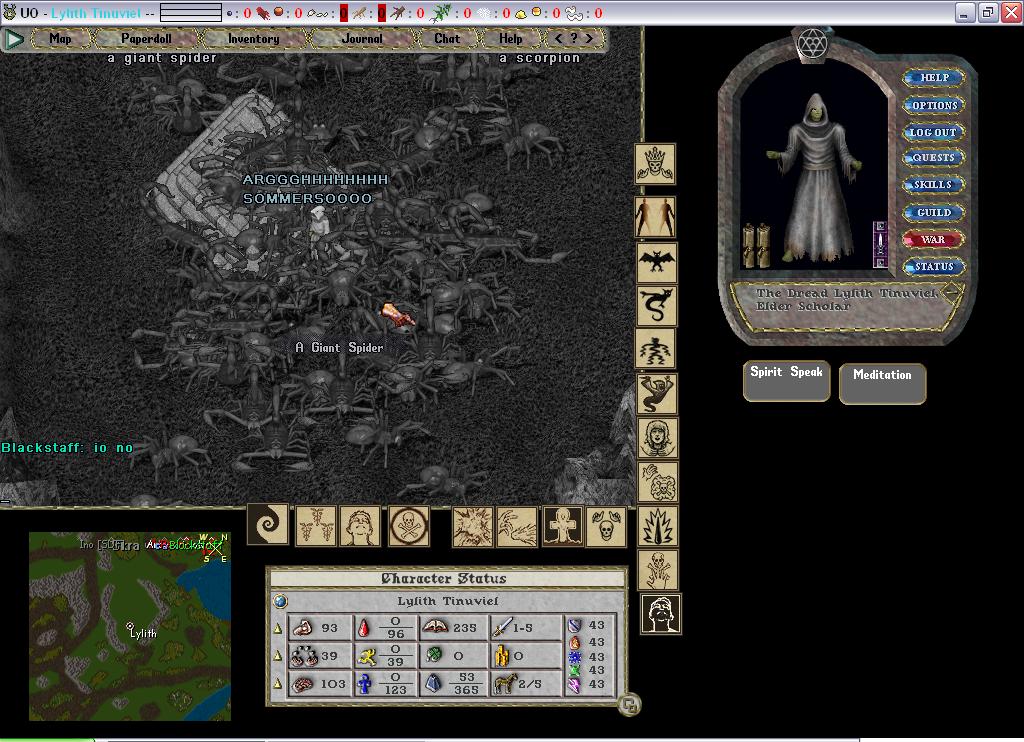Select the upturned face icon with dark border

point(661,614)
